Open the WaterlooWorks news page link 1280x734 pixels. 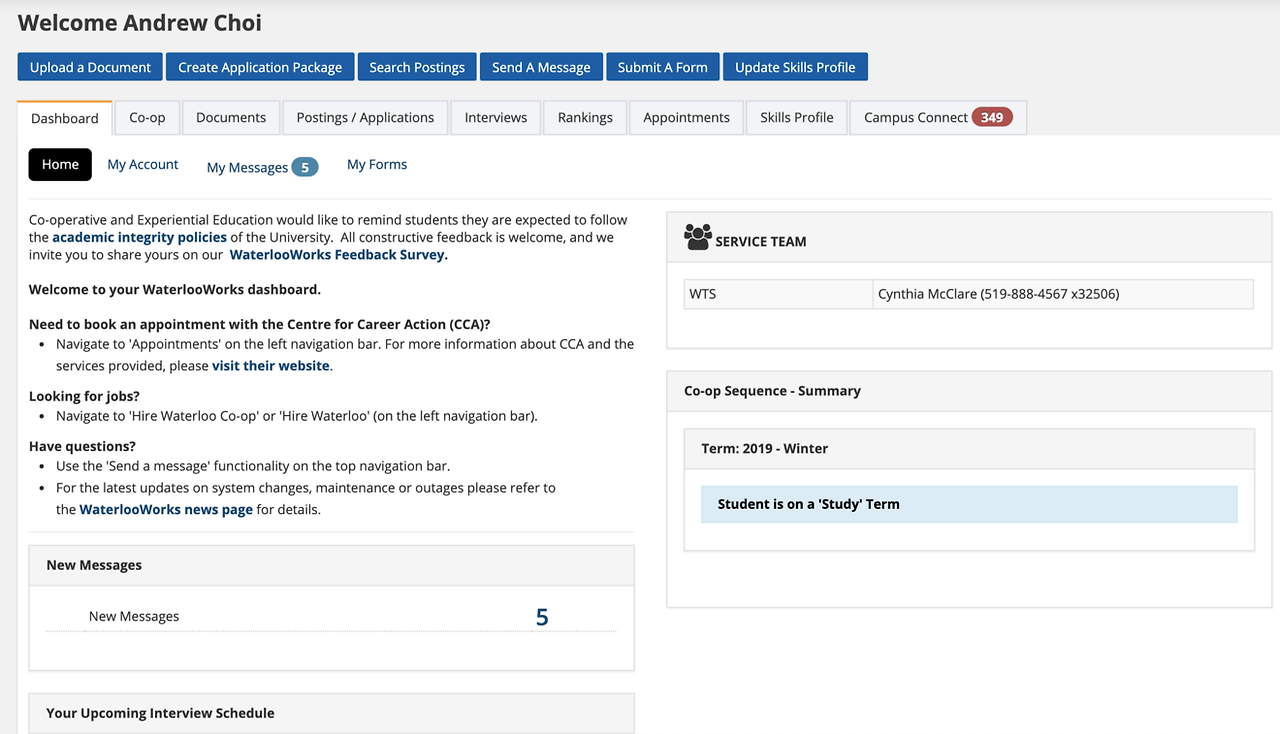pyautogui.click(x=166, y=509)
